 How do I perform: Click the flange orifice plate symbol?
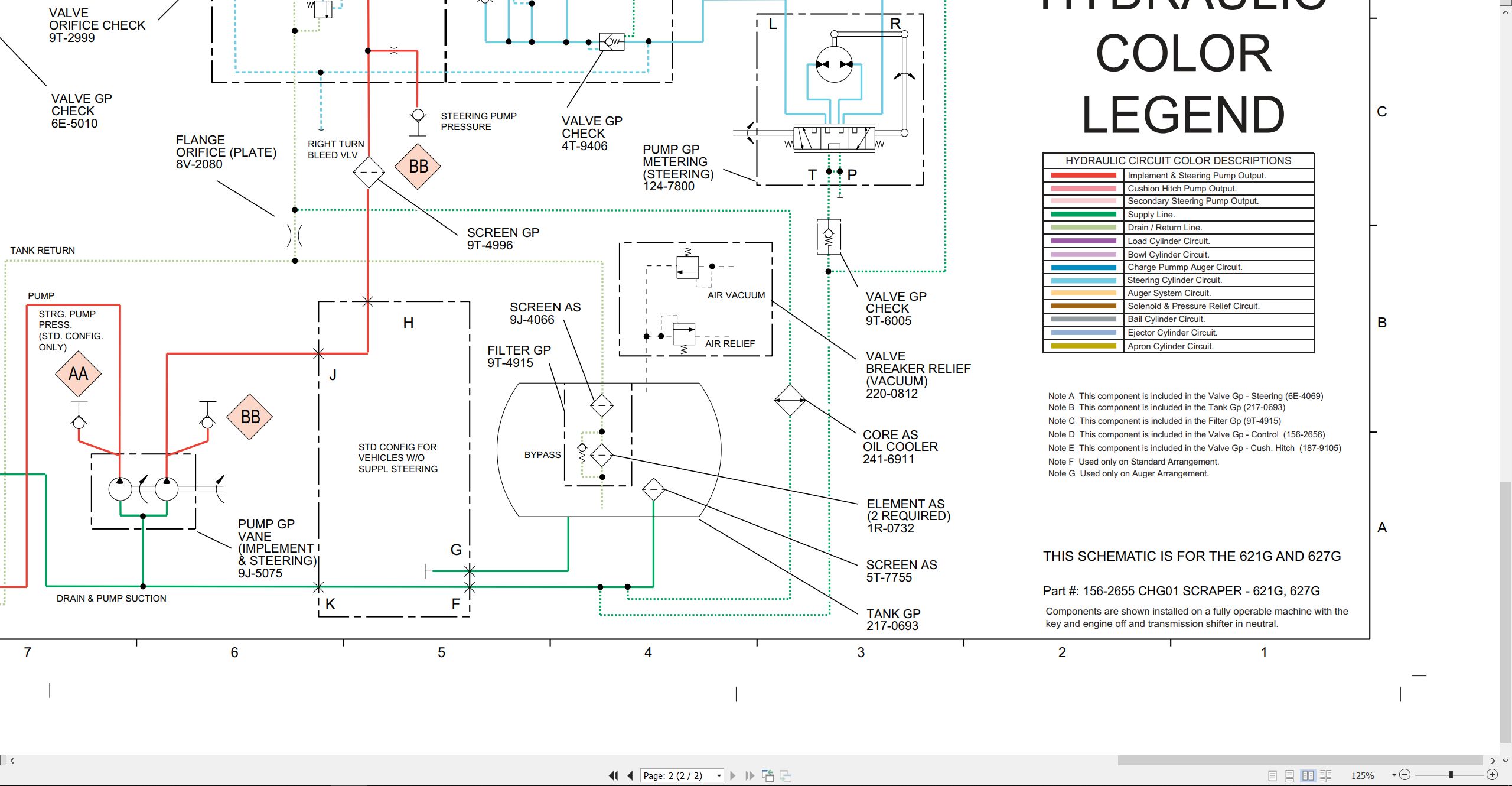tap(295, 236)
